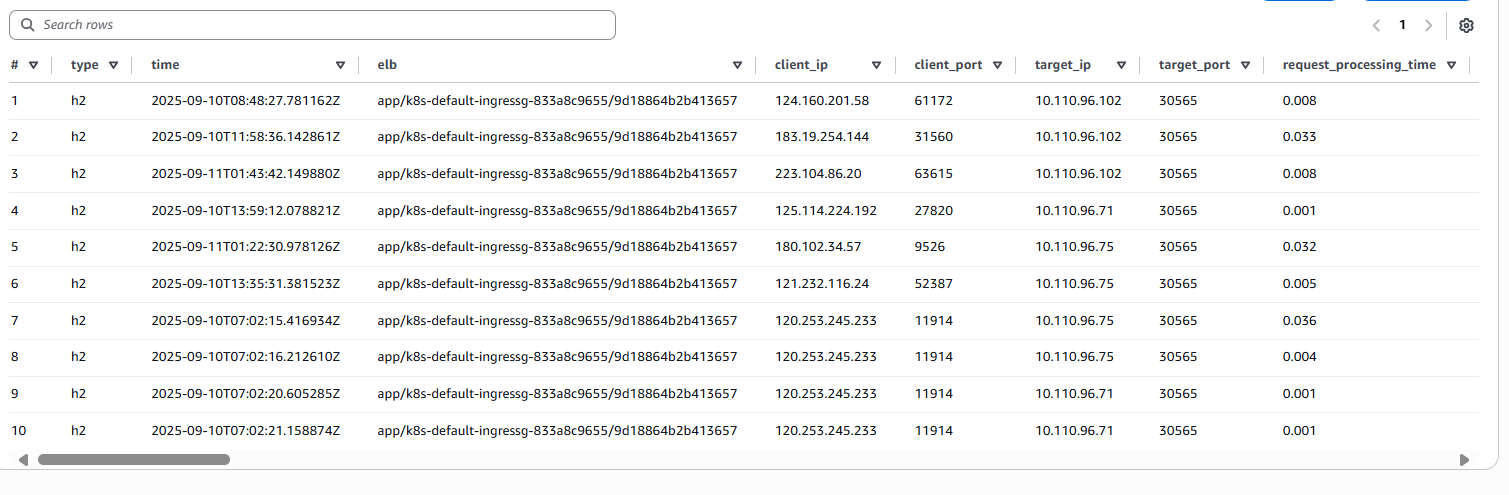Go to previous page arrow

pyautogui.click(x=1377, y=25)
